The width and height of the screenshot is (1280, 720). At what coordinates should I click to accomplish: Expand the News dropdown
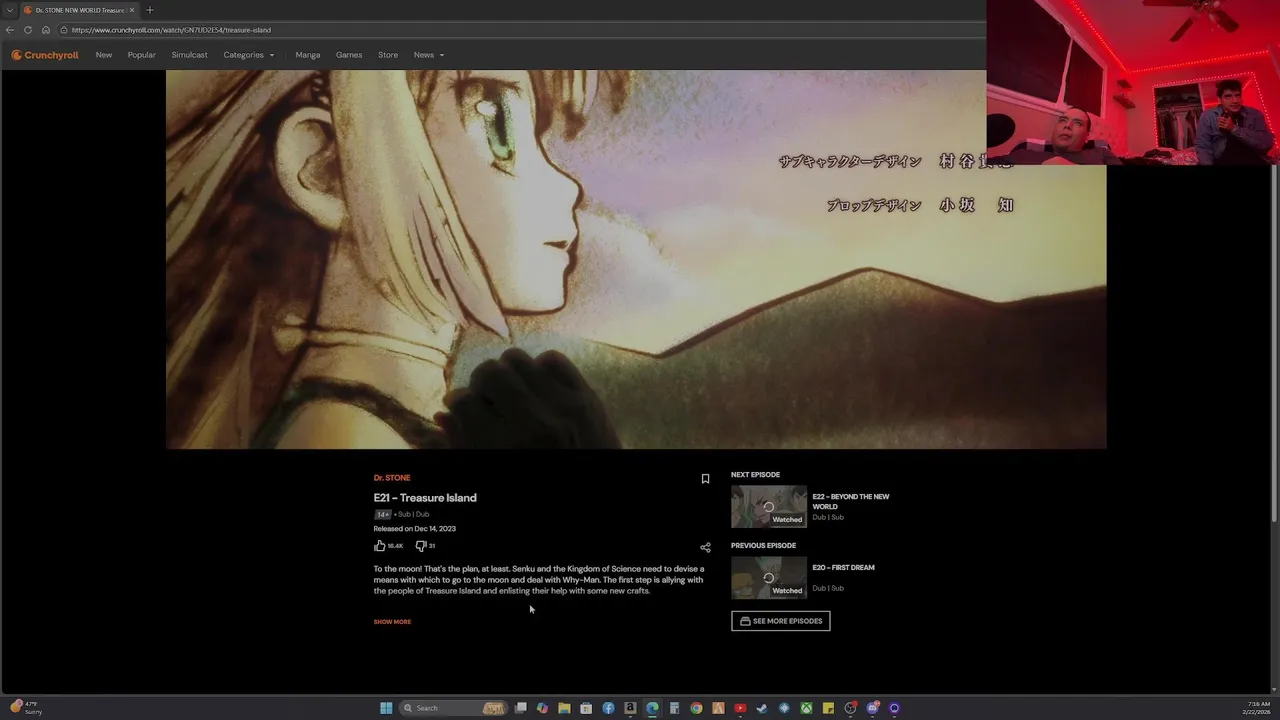(429, 55)
